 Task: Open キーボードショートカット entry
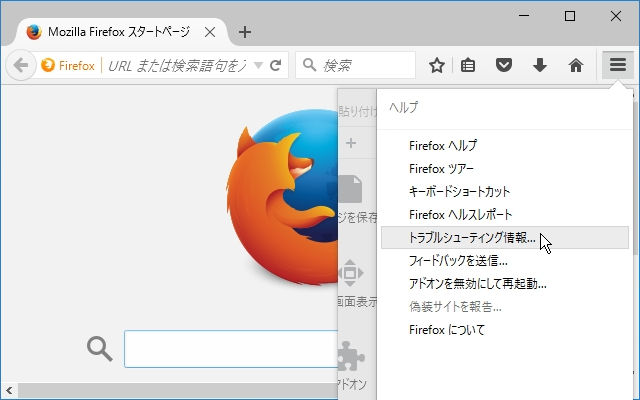click(504, 191)
